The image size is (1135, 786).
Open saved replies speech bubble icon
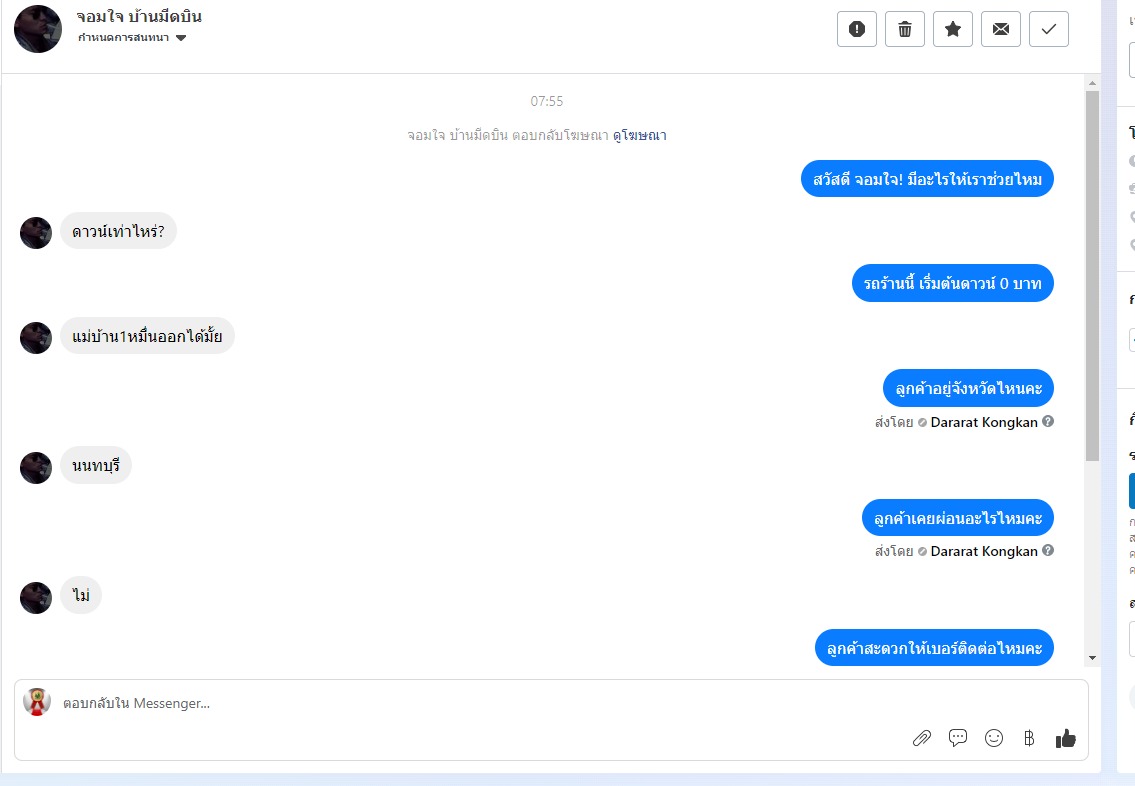(x=958, y=738)
